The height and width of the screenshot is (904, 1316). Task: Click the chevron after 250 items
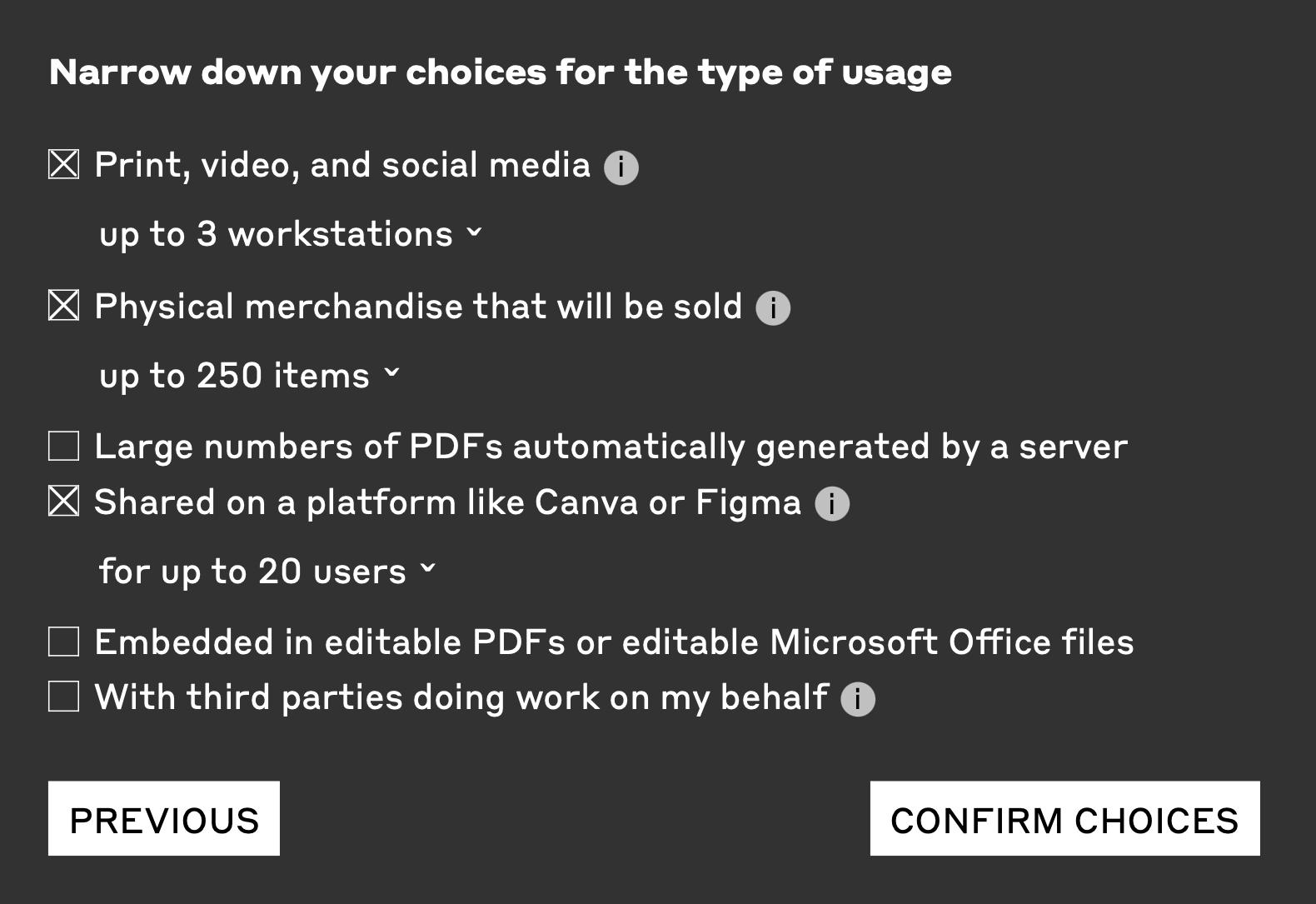pyautogui.click(x=391, y=374)
